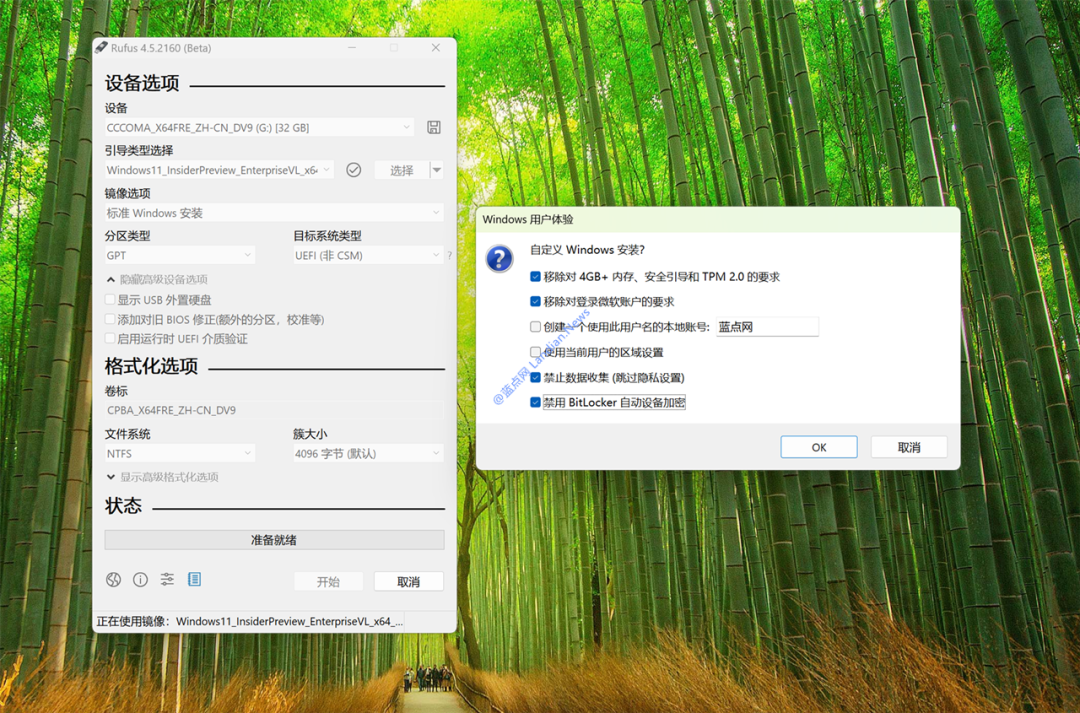Check 使用当前用户的区域设置
This screenshot has height=713, width=1080.
coord(534,352)
